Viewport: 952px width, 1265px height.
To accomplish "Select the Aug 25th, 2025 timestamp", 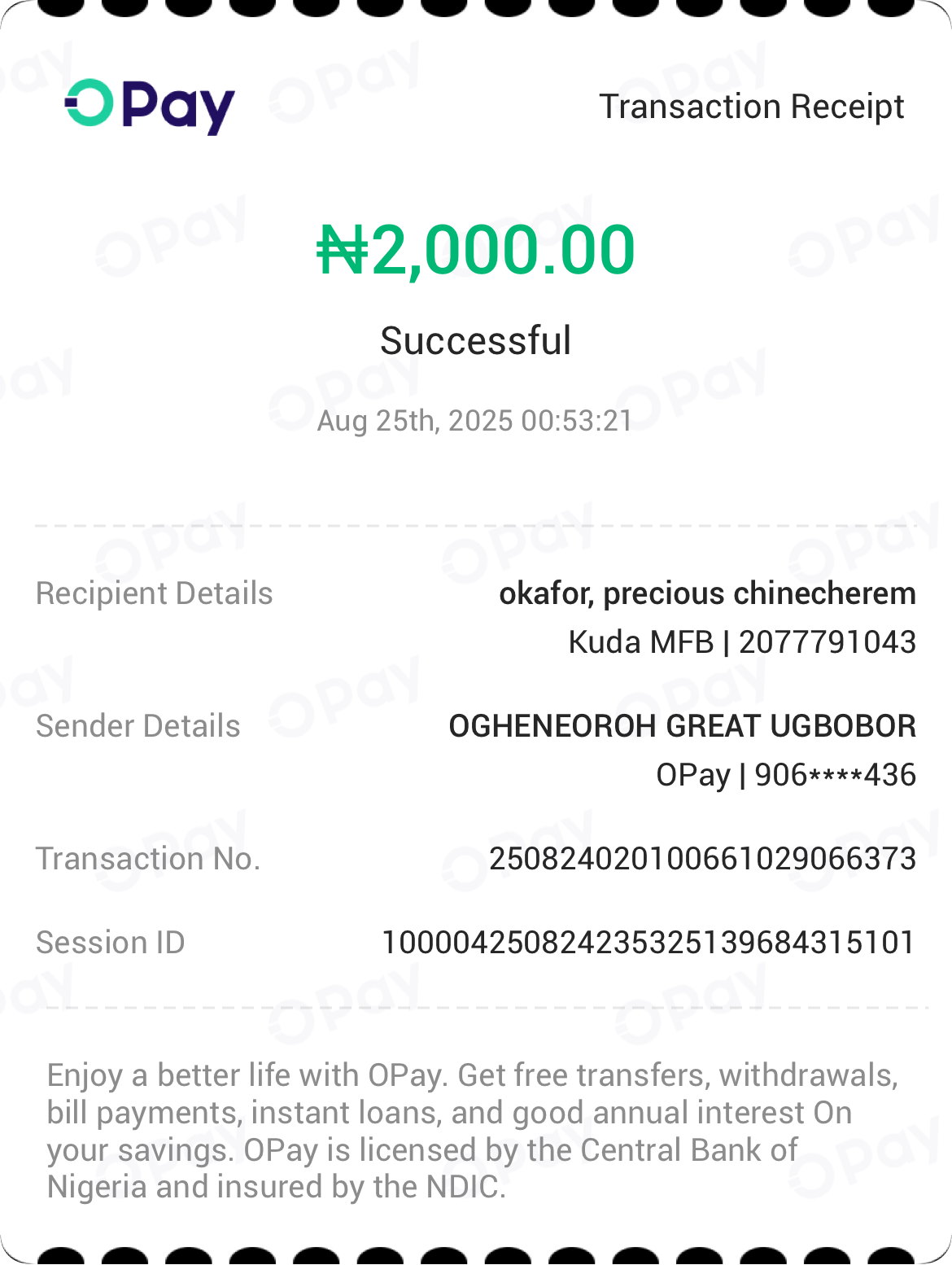I will (474, 421).
